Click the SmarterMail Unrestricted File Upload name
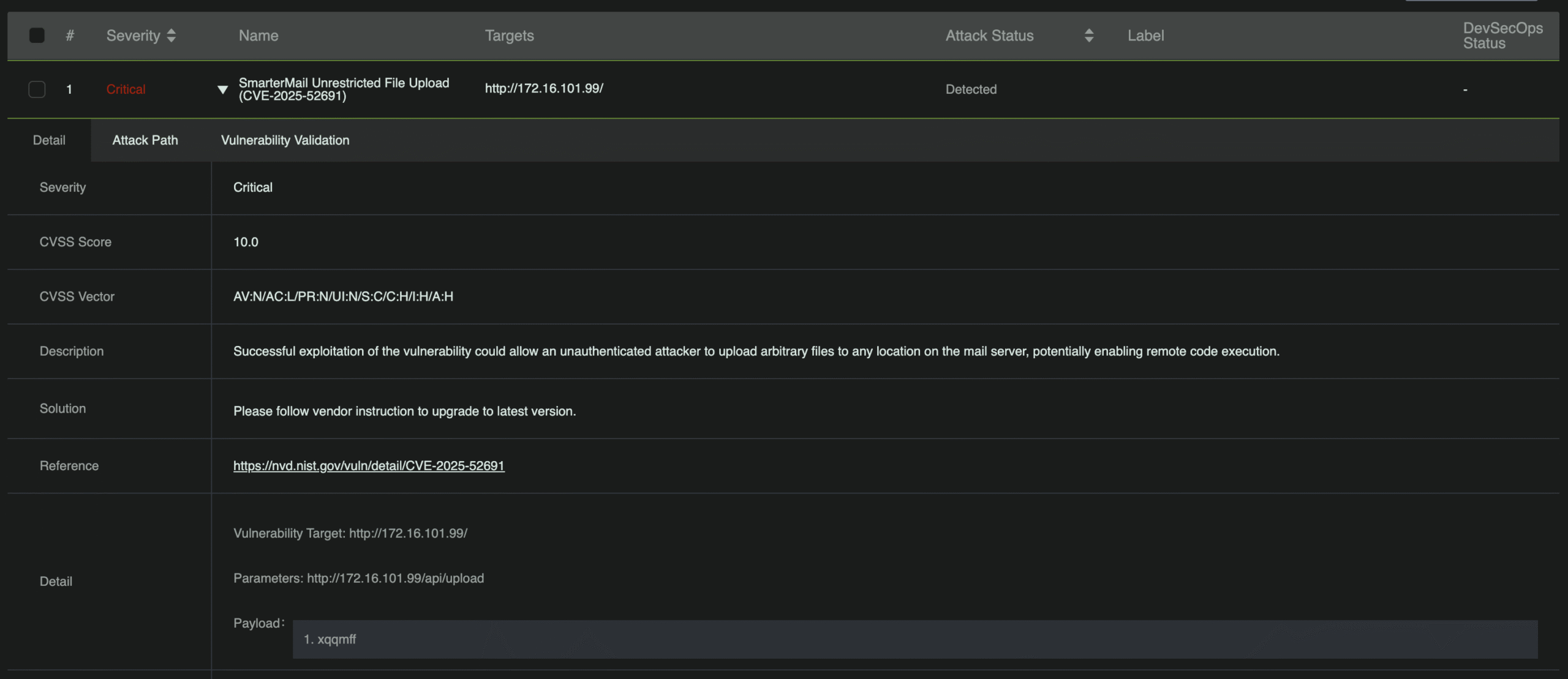1568x679 pixels. 344,89
